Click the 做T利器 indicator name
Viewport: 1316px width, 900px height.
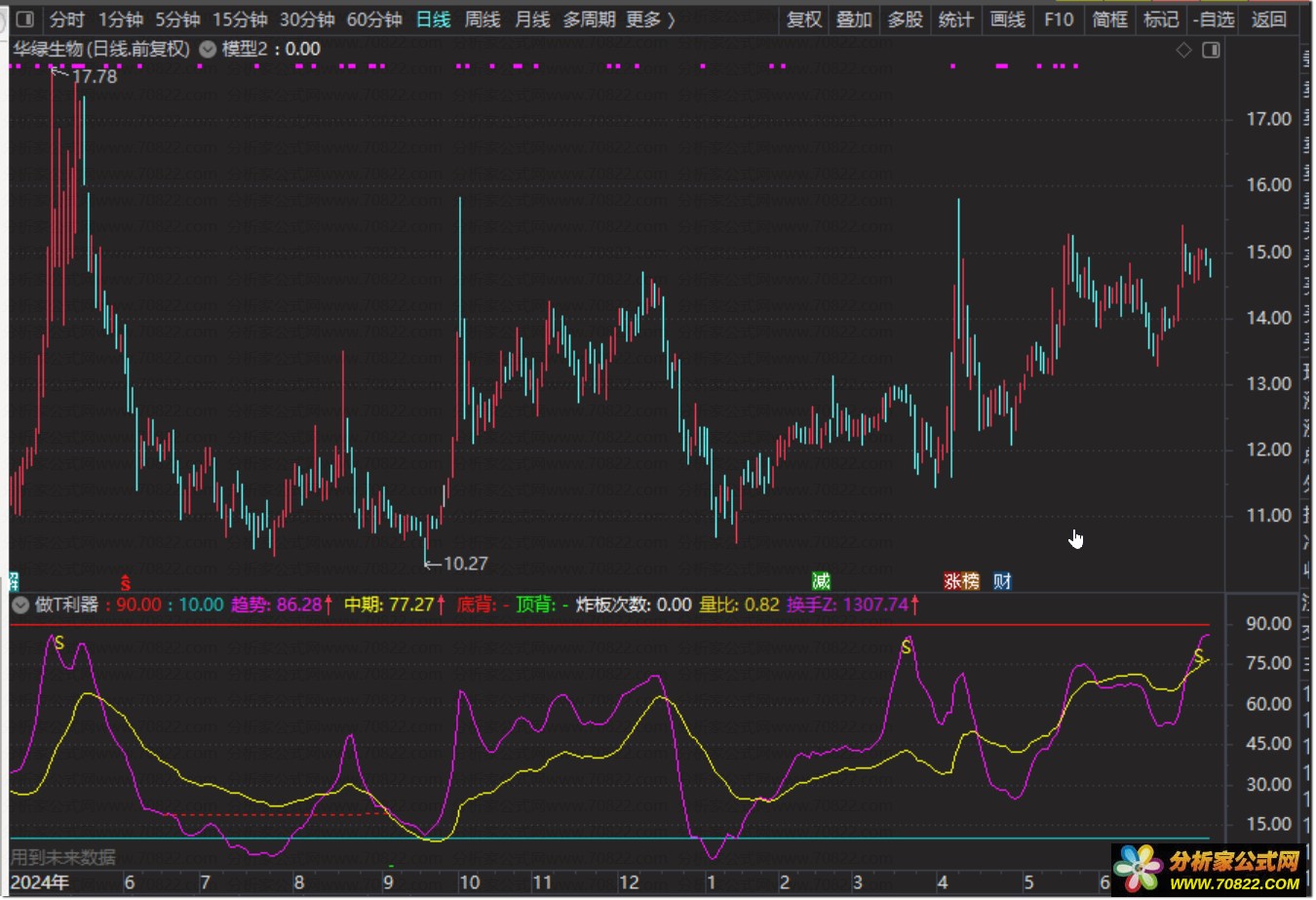point(66,605)
